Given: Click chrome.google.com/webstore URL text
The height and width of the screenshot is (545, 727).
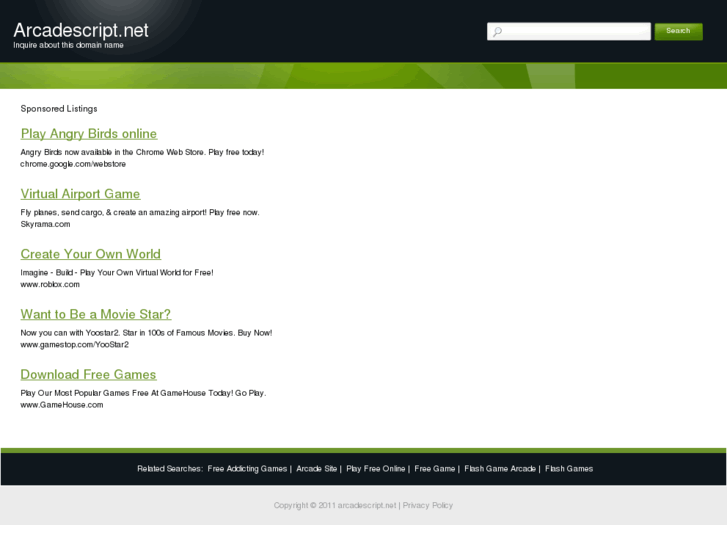Looking at the screenshot, I should pyautogui.click(x=73, y=164).
